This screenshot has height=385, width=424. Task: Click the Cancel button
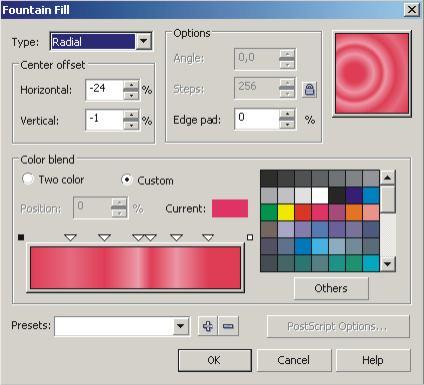pos(294,360)
